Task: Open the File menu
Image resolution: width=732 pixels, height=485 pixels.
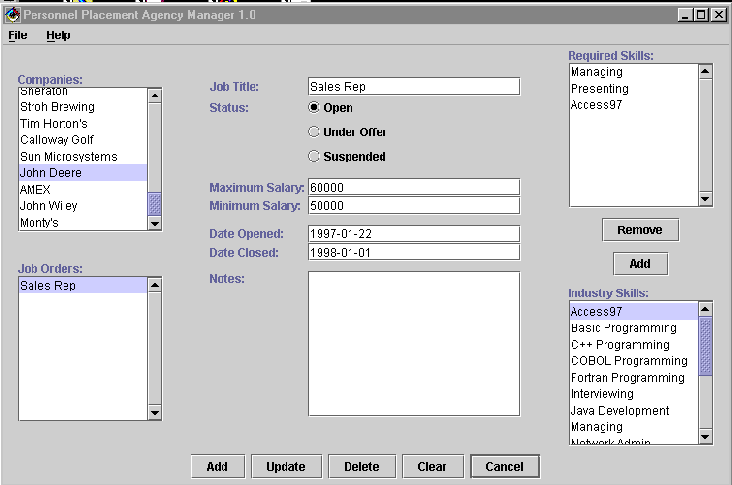Action: (18, 36)
